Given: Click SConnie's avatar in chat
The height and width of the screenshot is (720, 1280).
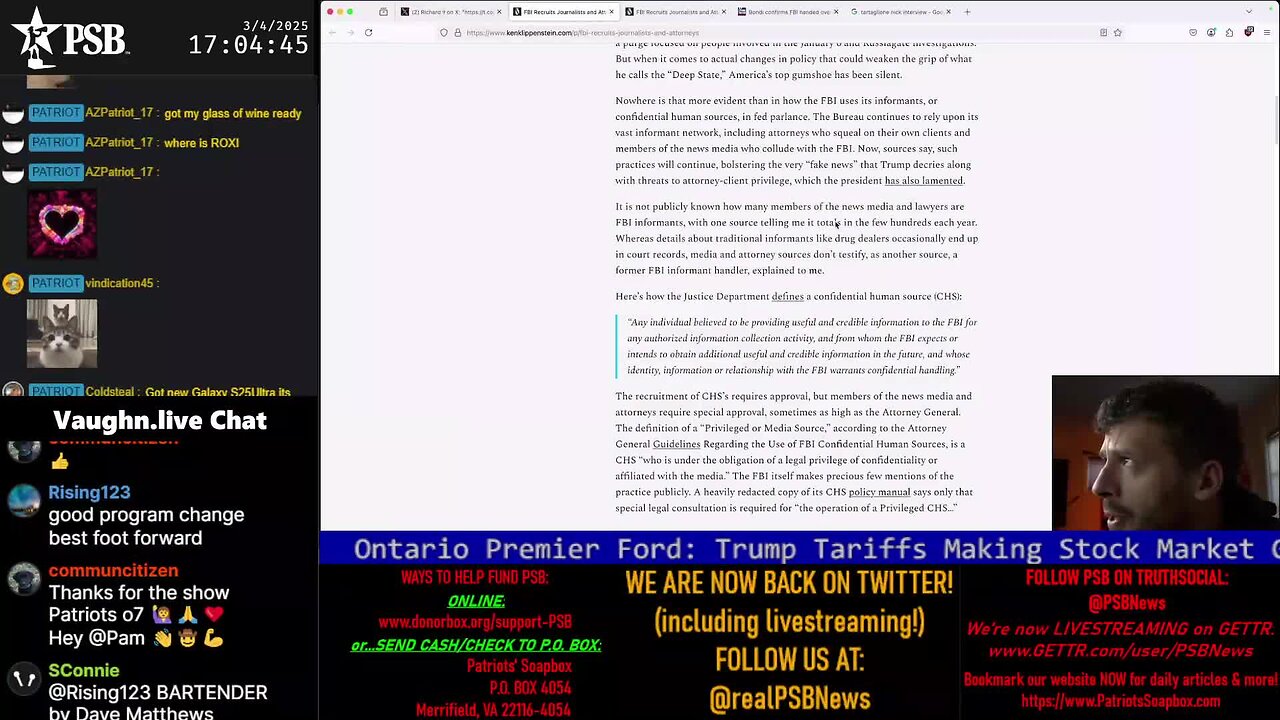Looking at the screenshot, I should point(23,679).
